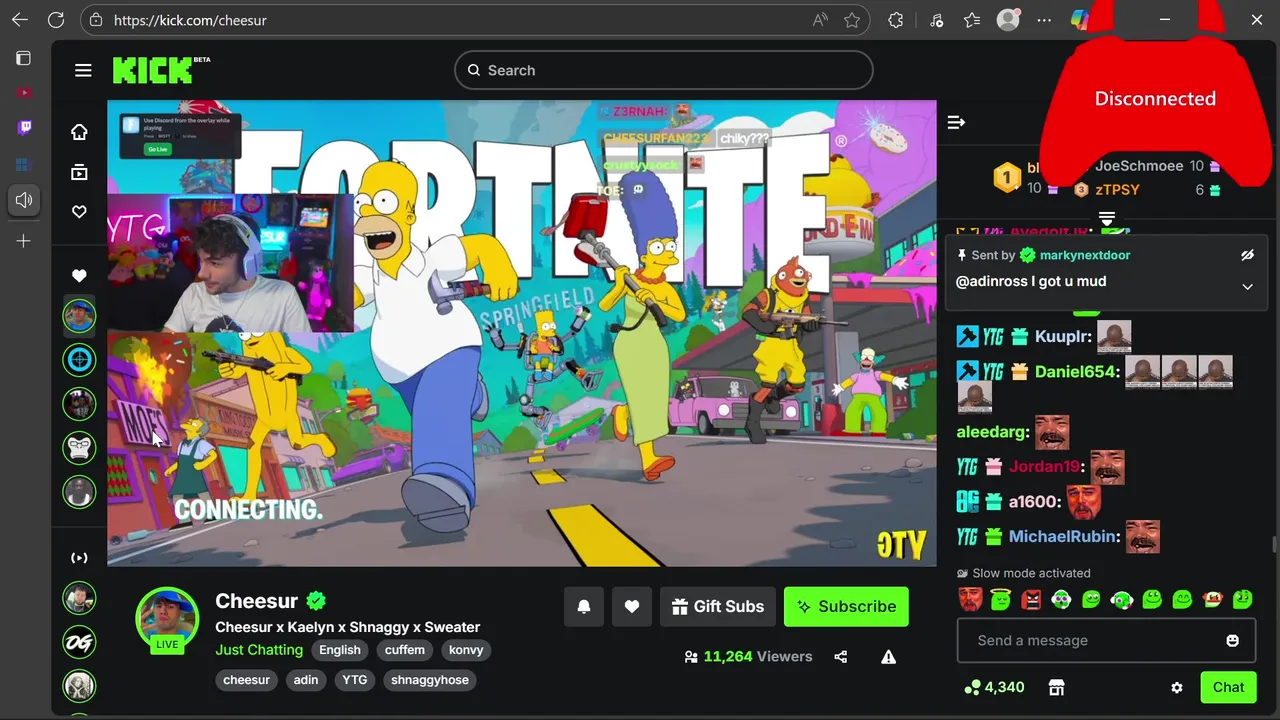Collapse the chat panel with arrow icon
The width and height of the screenshot is (1280, 720).
tap(956, 122)
